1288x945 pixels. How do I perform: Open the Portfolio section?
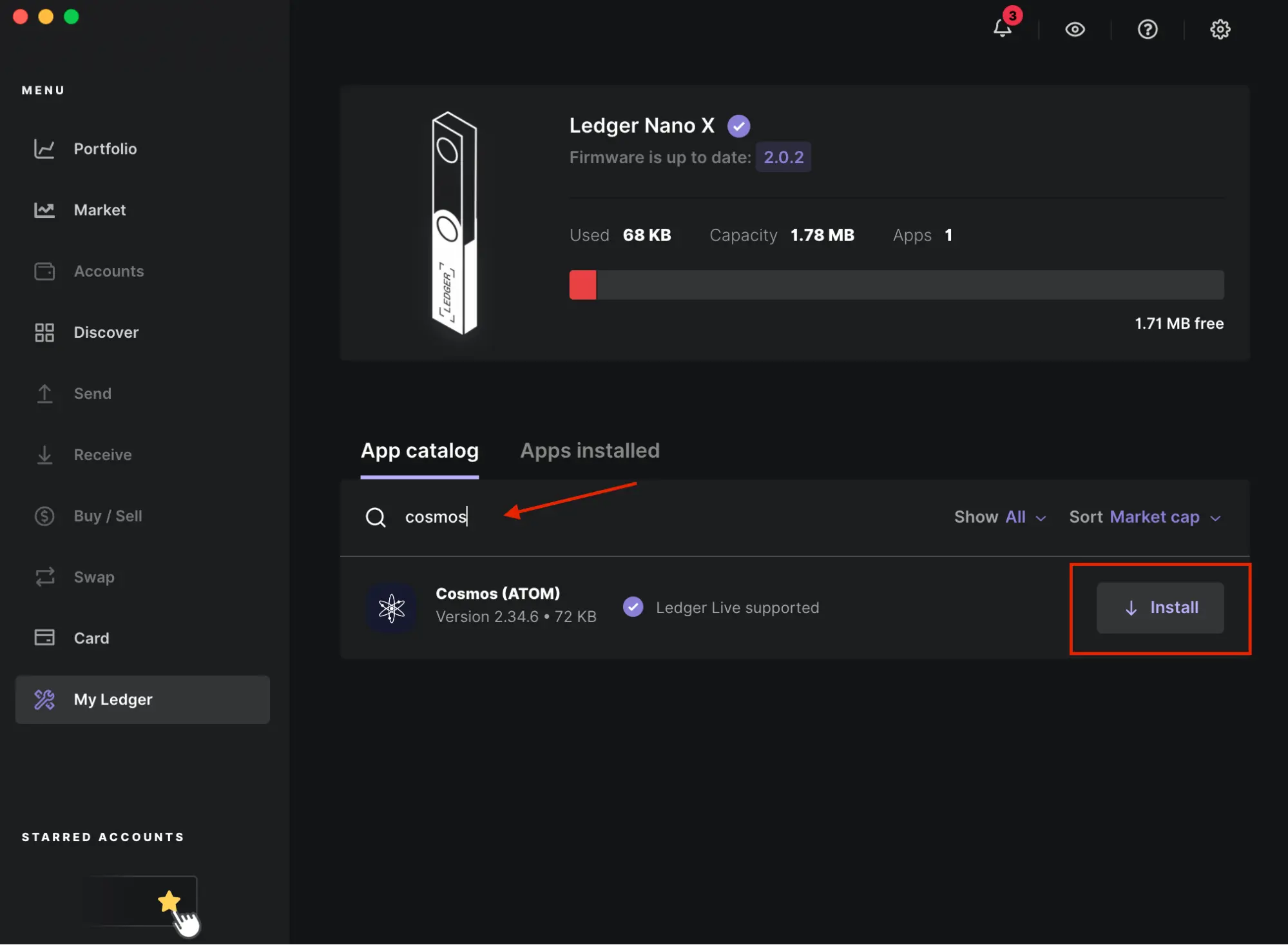[x=105, y=148]
